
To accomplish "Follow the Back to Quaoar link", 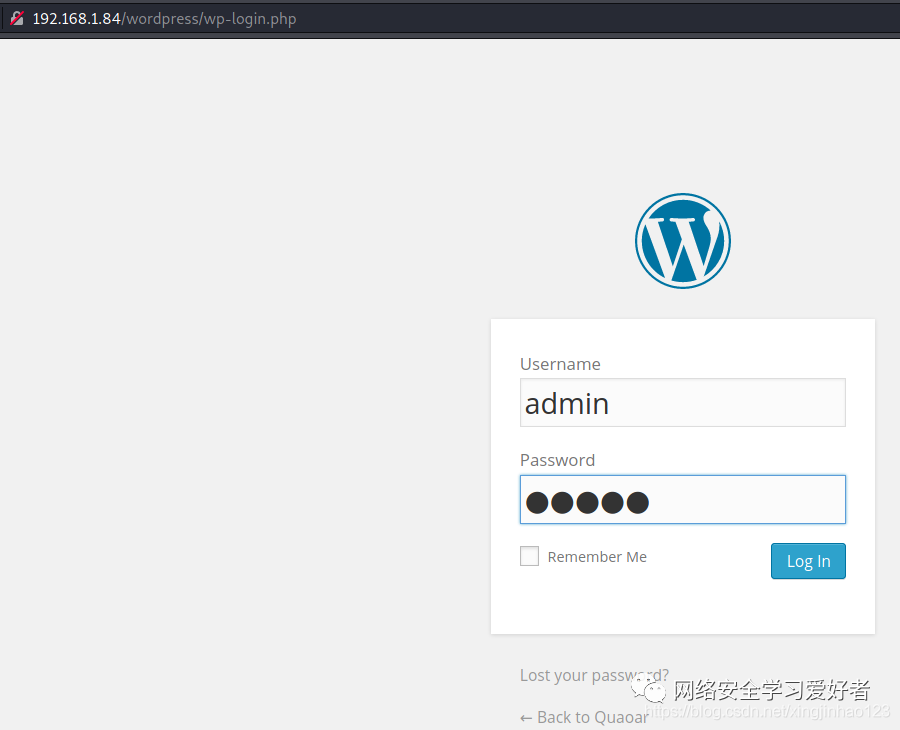I will coord(584,717).
